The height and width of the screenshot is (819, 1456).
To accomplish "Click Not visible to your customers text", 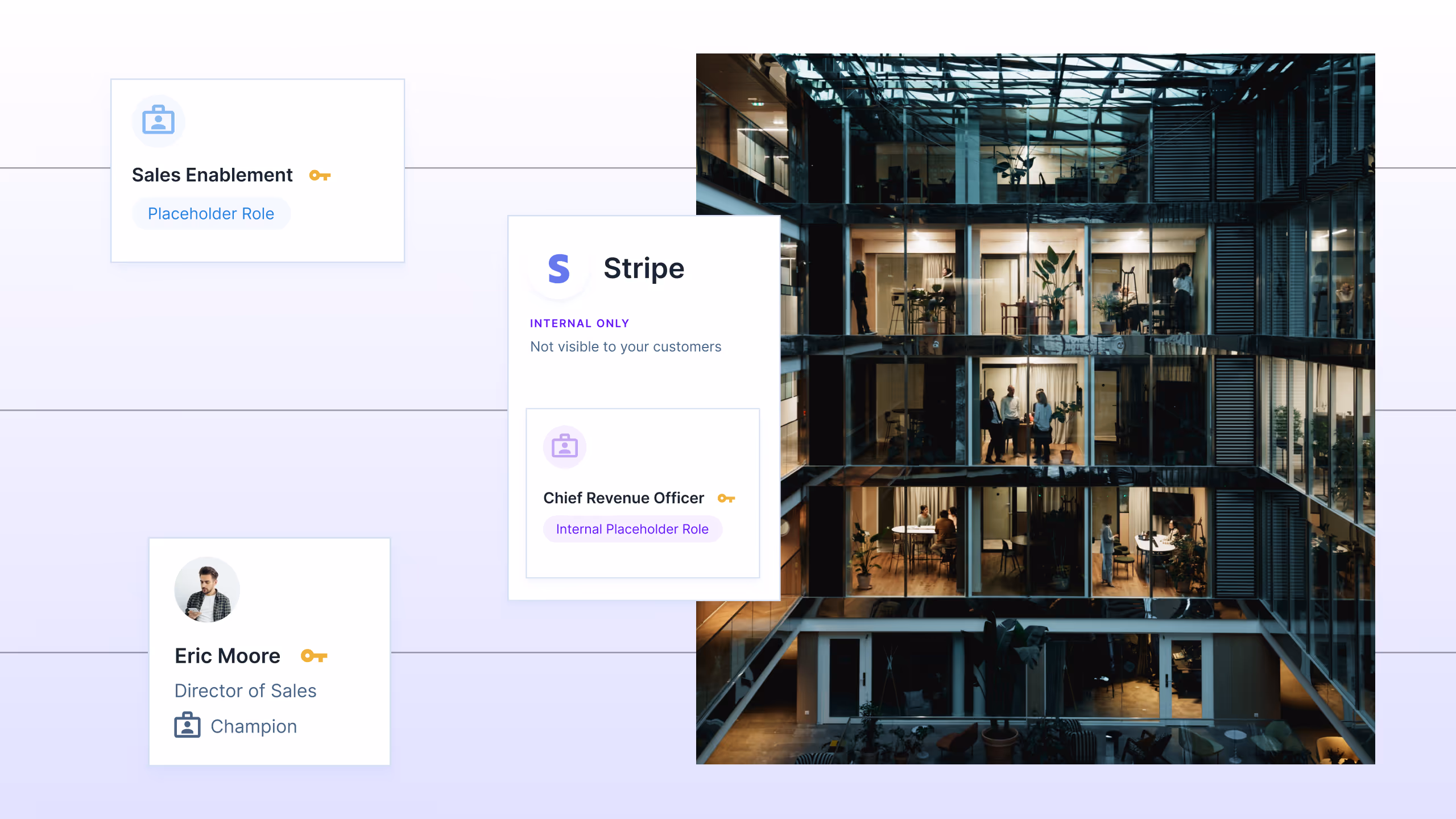I will click(626, 347).
